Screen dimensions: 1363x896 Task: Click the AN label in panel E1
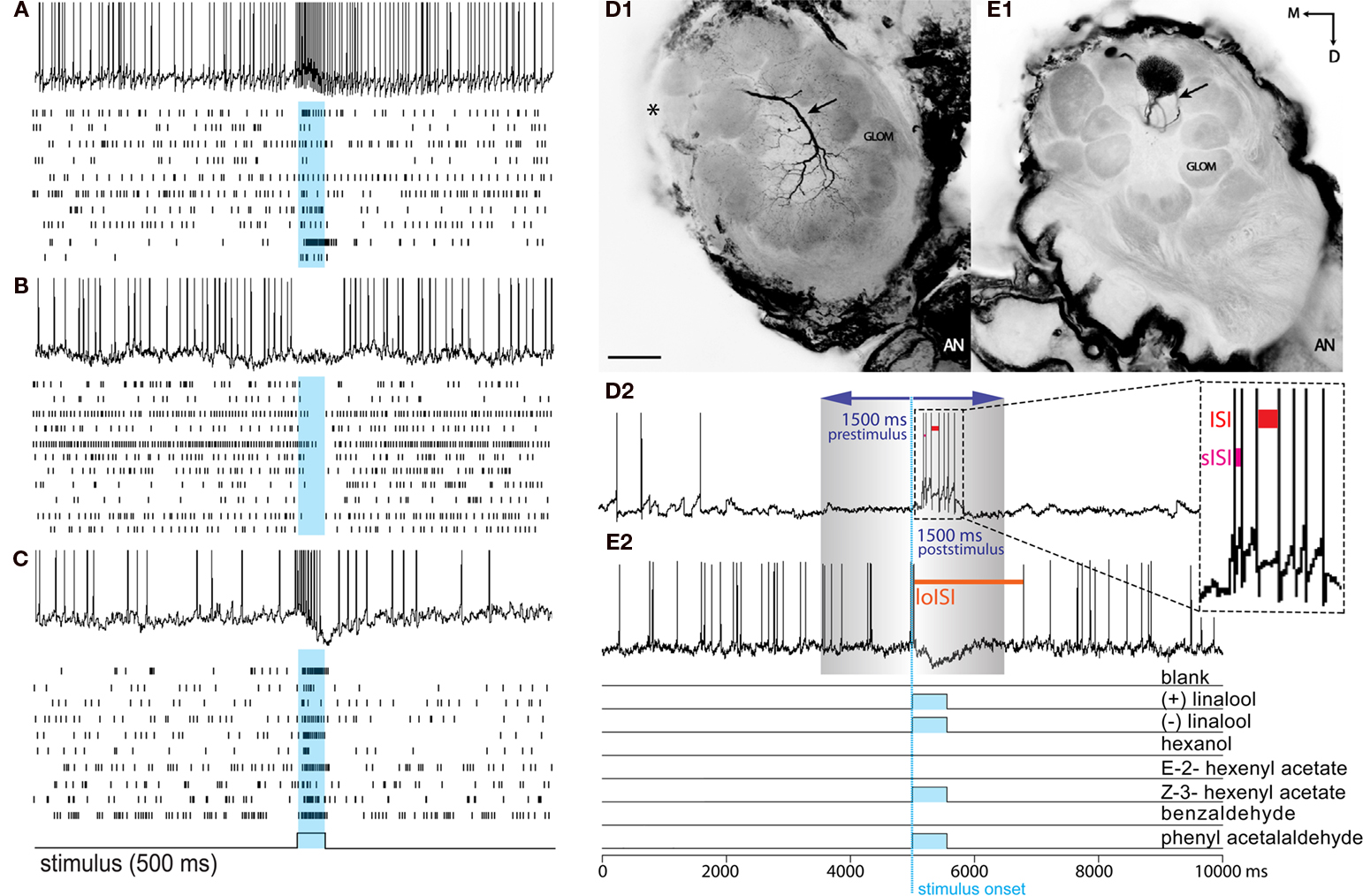1324,345
